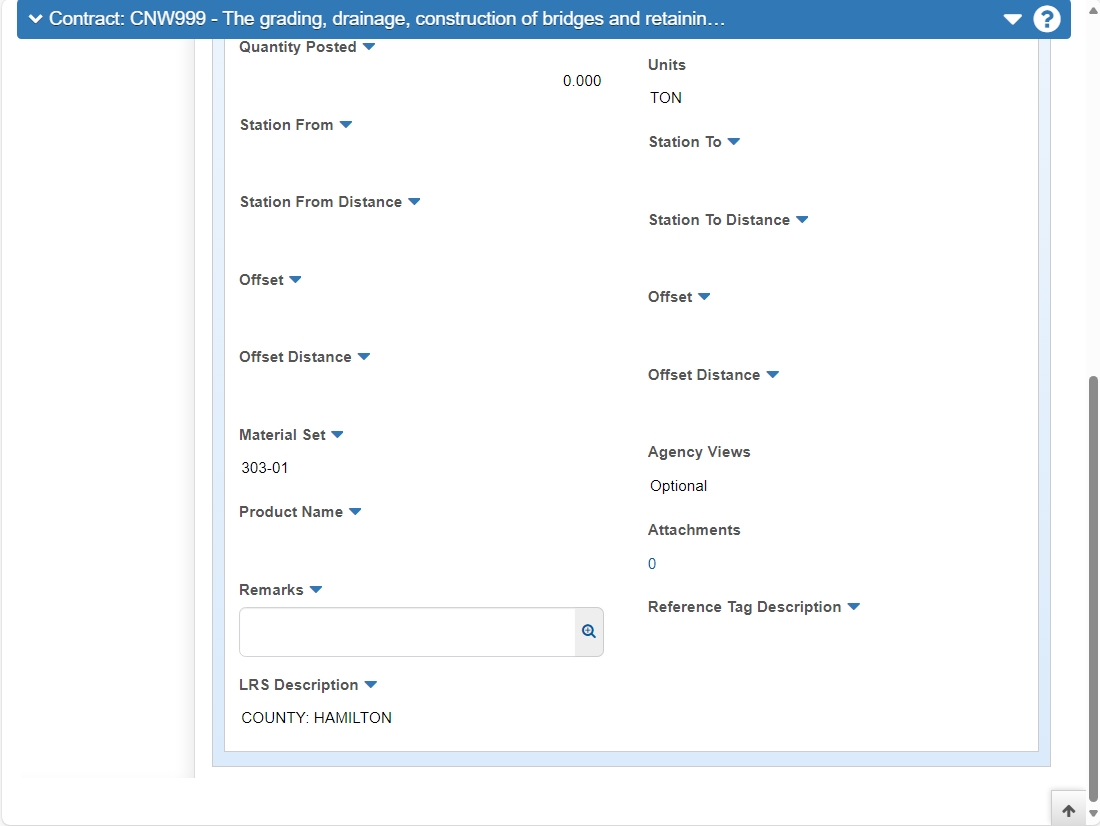The height and width of the screenshot is (826, 1100).
Task: Click the Attachments label
Action: [x=694, y=531]
